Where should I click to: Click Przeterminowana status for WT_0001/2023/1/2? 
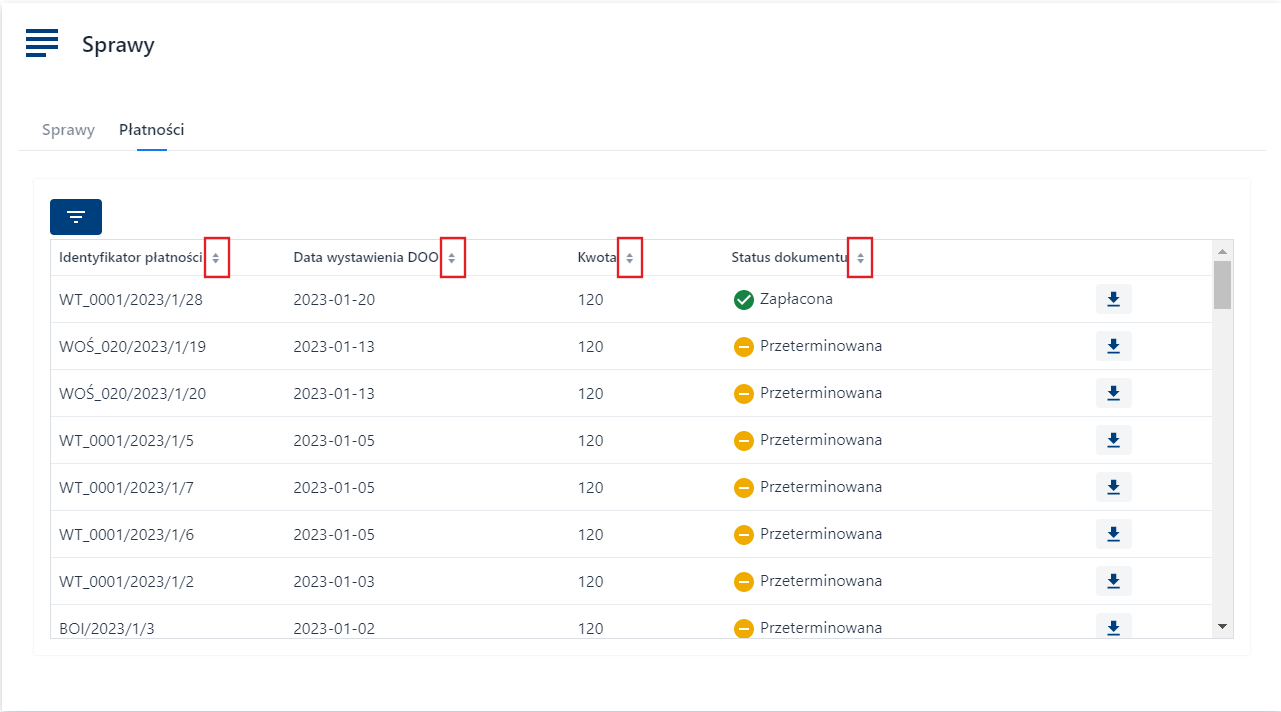coord(820,581)
